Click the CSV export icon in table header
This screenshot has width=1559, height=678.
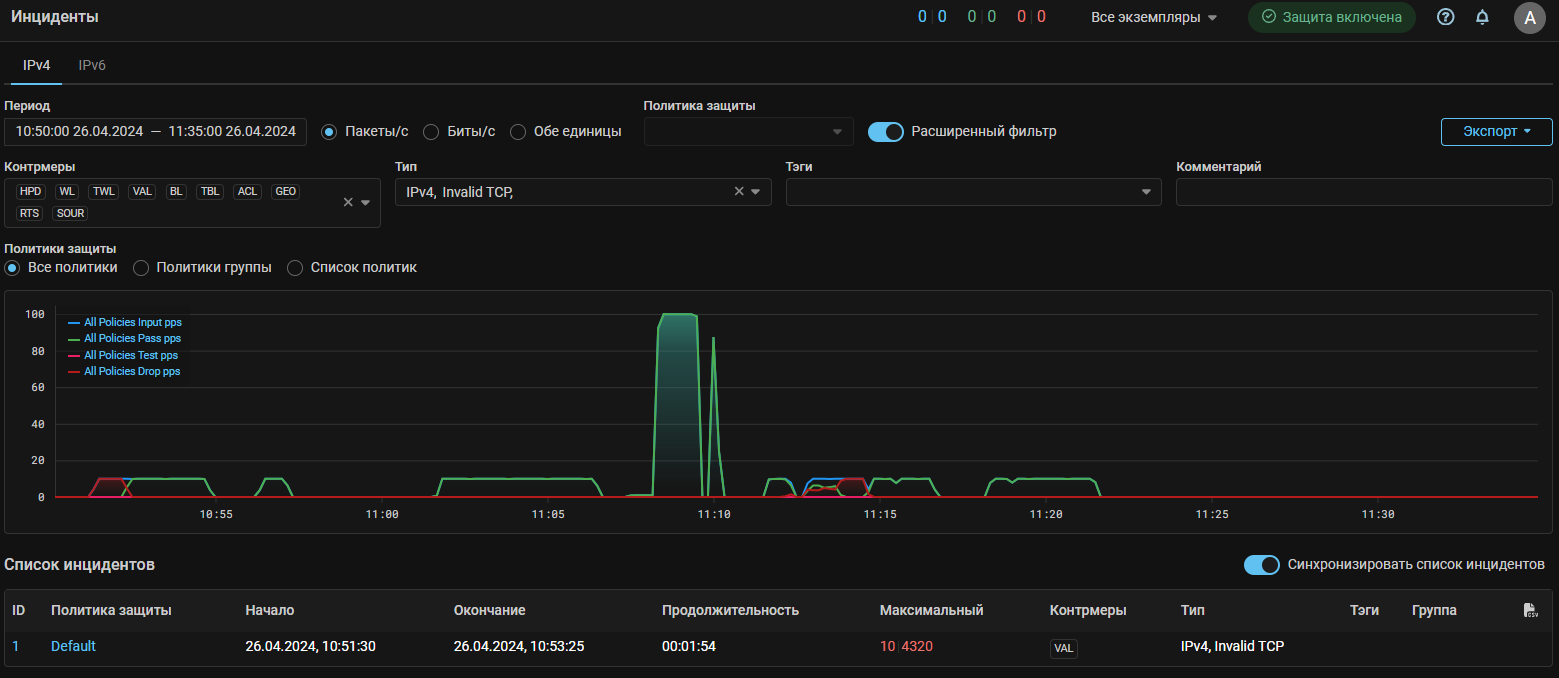pos(1530,610)
